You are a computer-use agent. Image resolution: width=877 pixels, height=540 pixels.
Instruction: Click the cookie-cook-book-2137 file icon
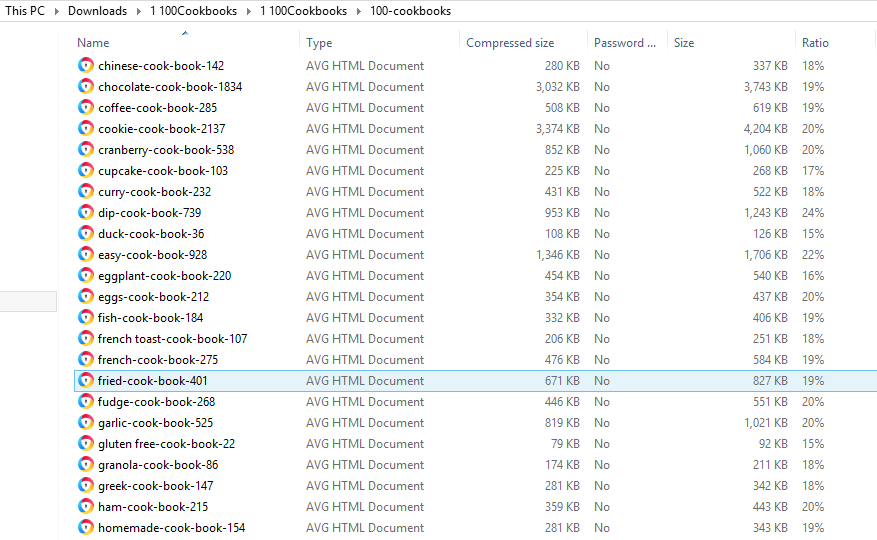point(86,129)
